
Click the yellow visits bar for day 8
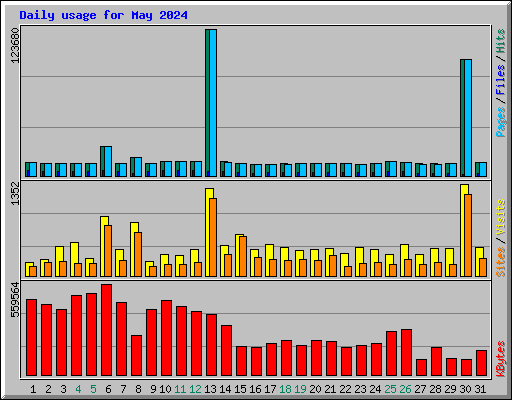pyautogui.click(x=133, y=249)
